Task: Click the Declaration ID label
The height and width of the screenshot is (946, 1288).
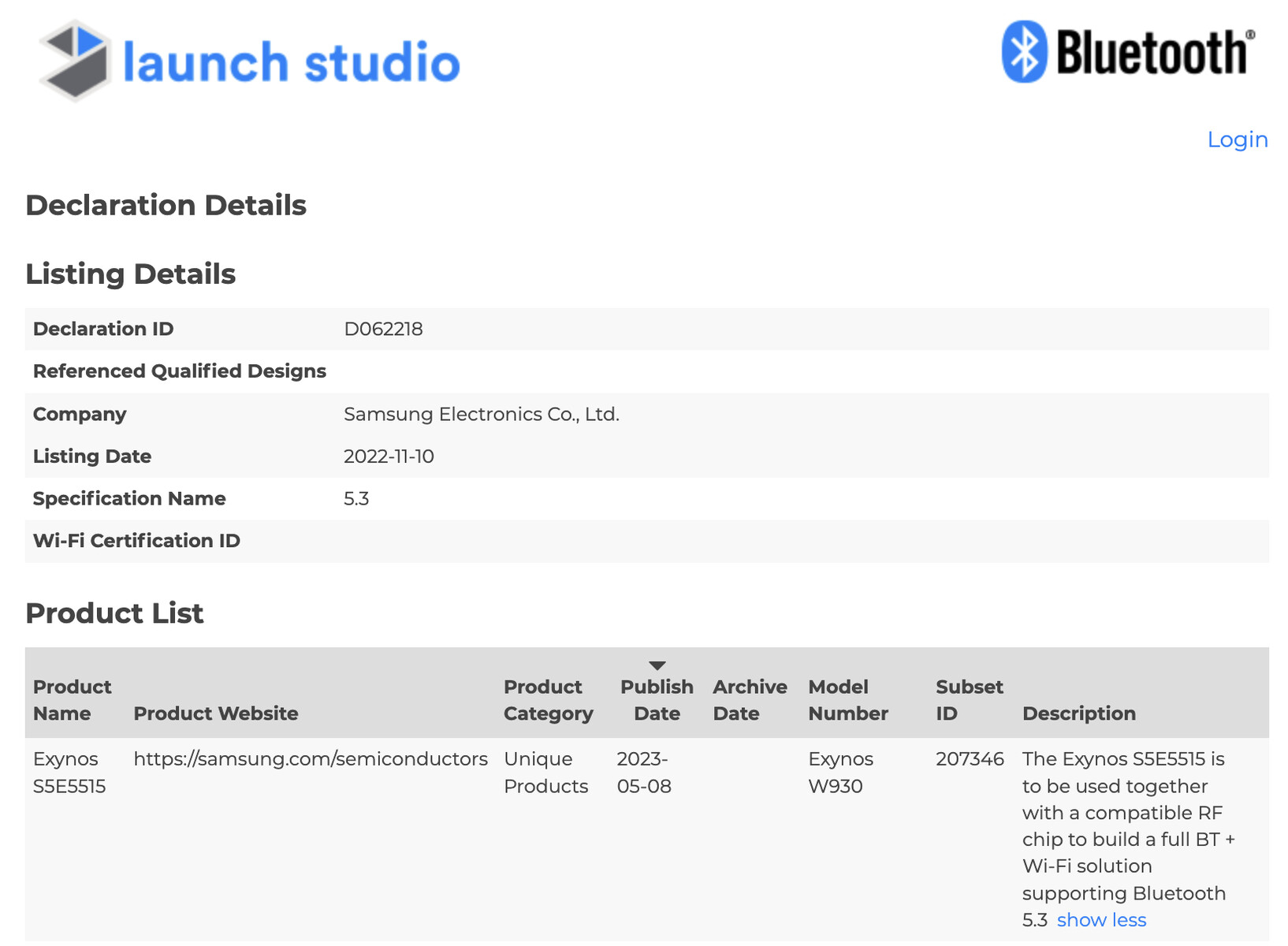Action: pyautogui.click(x=103, y=329)
